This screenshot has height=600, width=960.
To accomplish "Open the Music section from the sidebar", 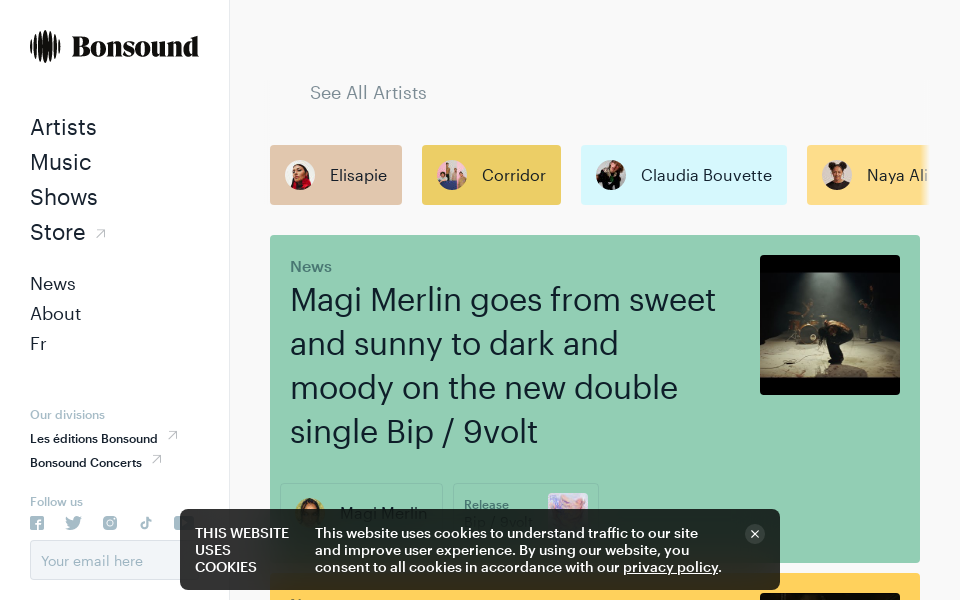I will click(x=60, y=162).
